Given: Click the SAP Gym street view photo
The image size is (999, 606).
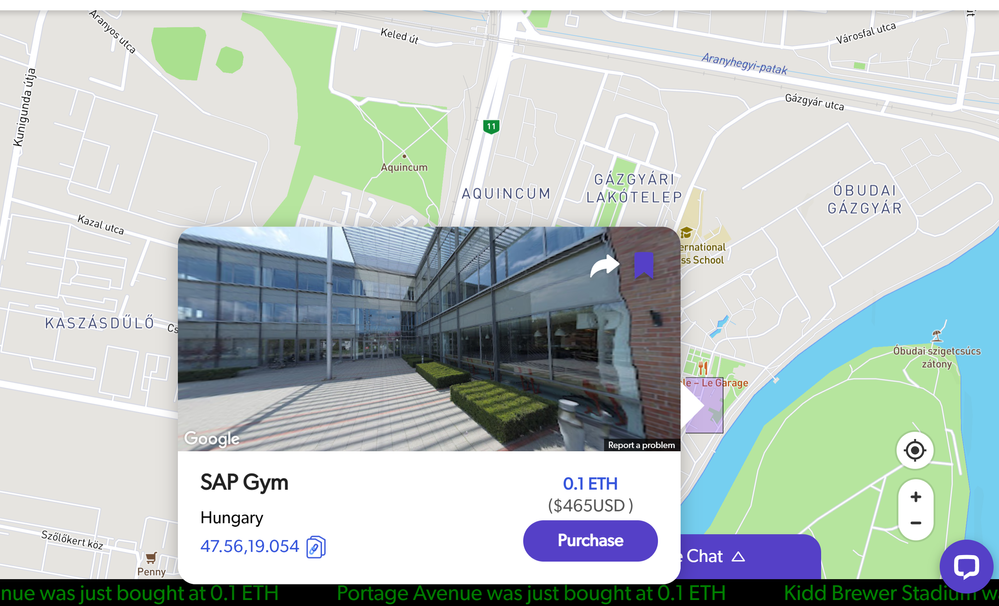Looking at the screenshot, I should (x=429, y=339).
